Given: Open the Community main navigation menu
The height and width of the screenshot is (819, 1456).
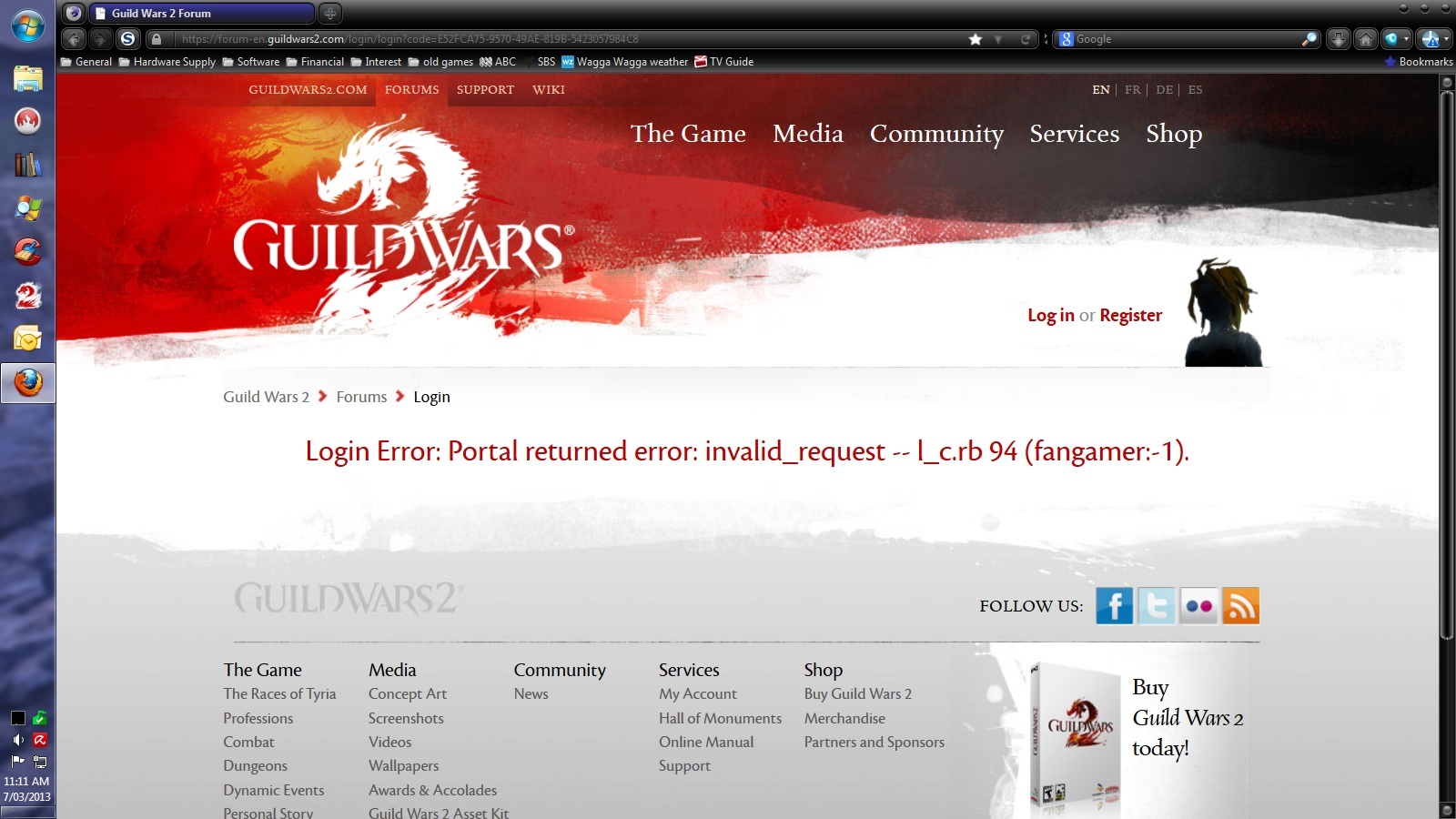Looking at the screenshot, I should pyautogui.click(x=936, y=134).
